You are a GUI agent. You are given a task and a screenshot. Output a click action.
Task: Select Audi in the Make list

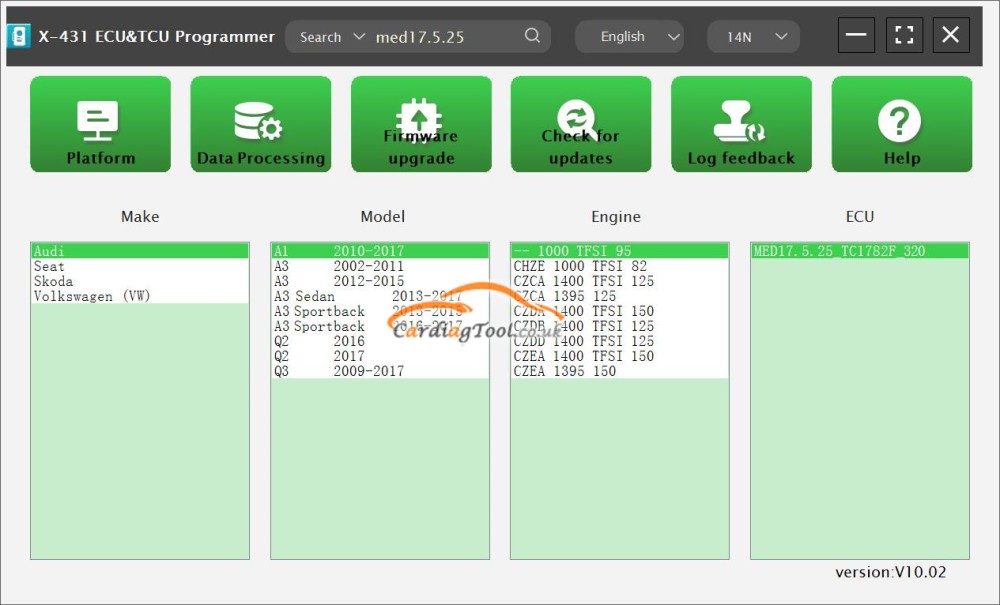tap(140, 251)
